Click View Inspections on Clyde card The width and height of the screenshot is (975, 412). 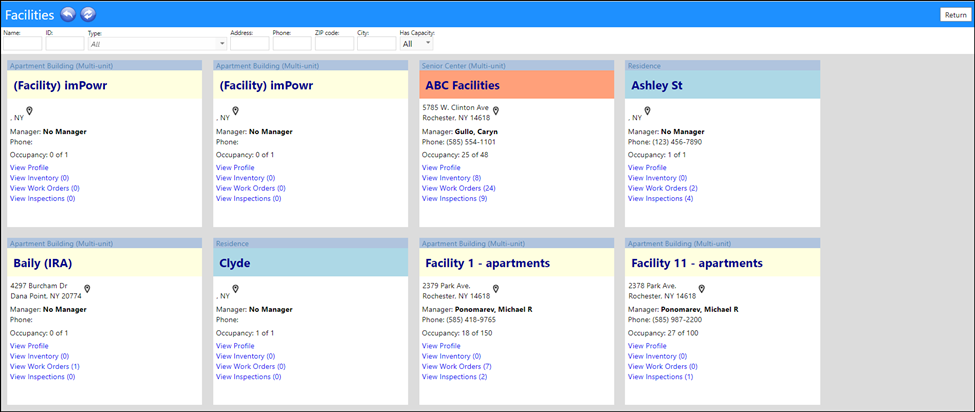[x=248, y=377]
